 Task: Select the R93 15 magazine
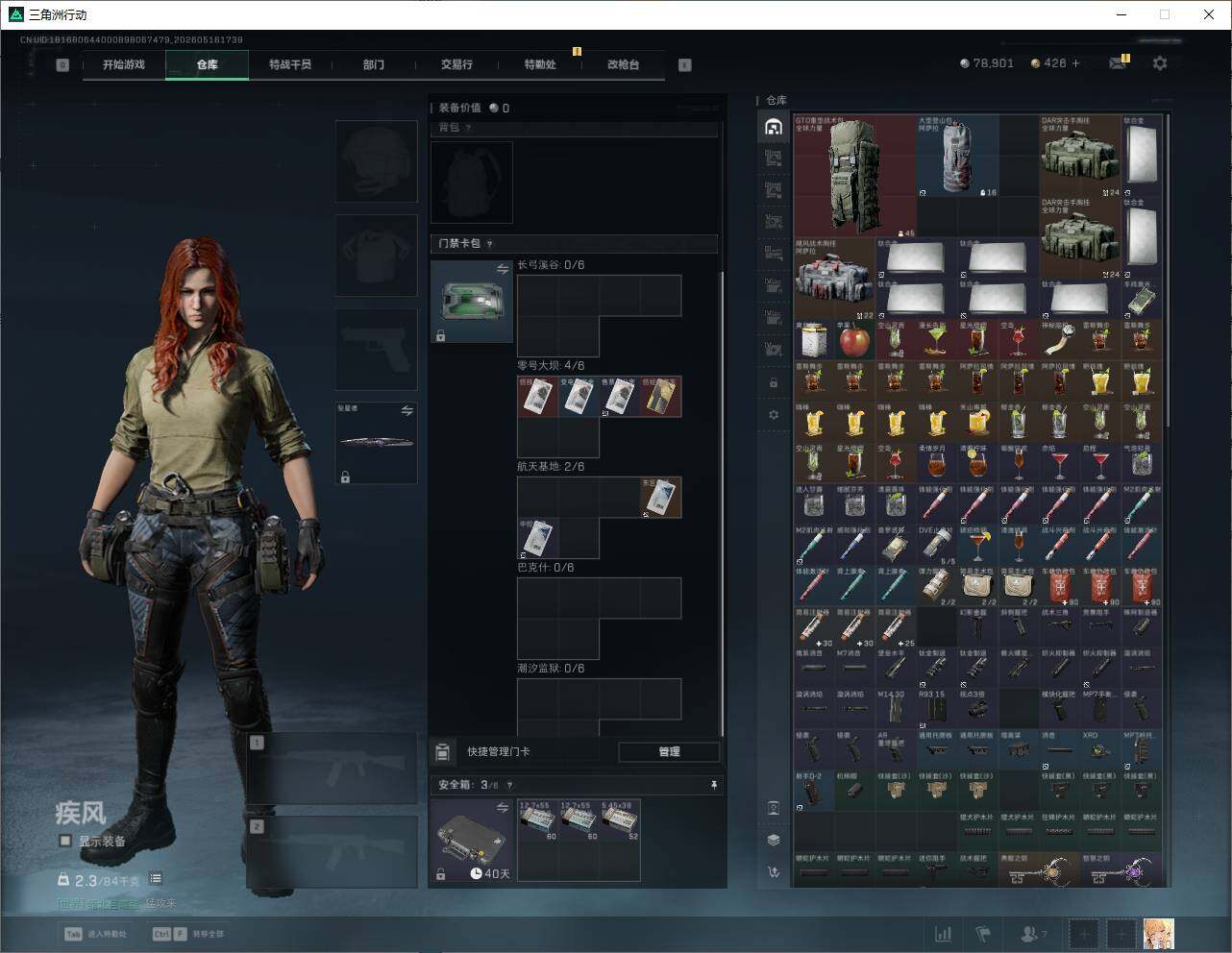coord(937,708)
